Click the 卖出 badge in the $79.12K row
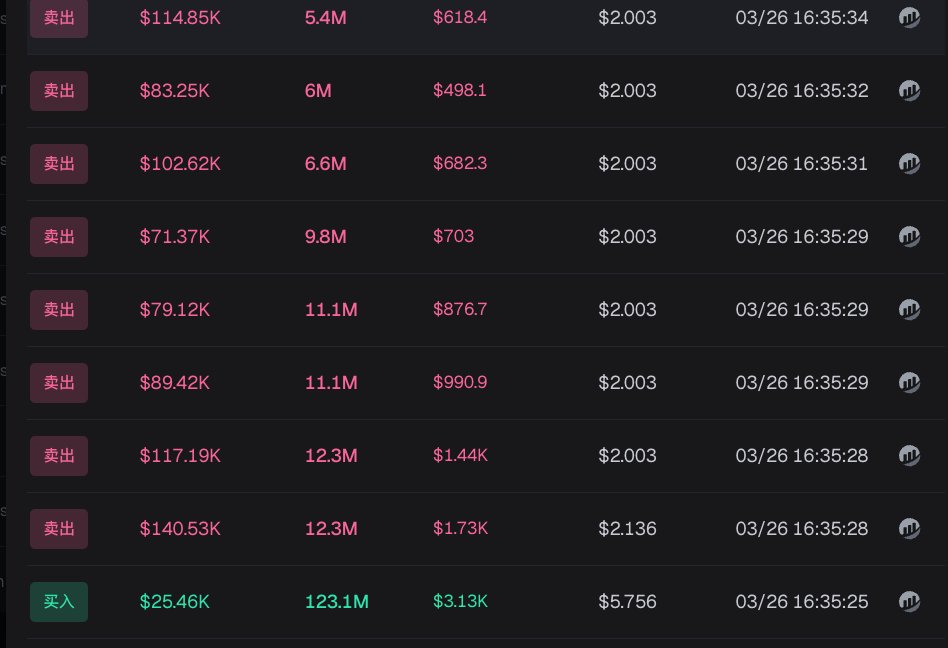 (x=59, y=310)
